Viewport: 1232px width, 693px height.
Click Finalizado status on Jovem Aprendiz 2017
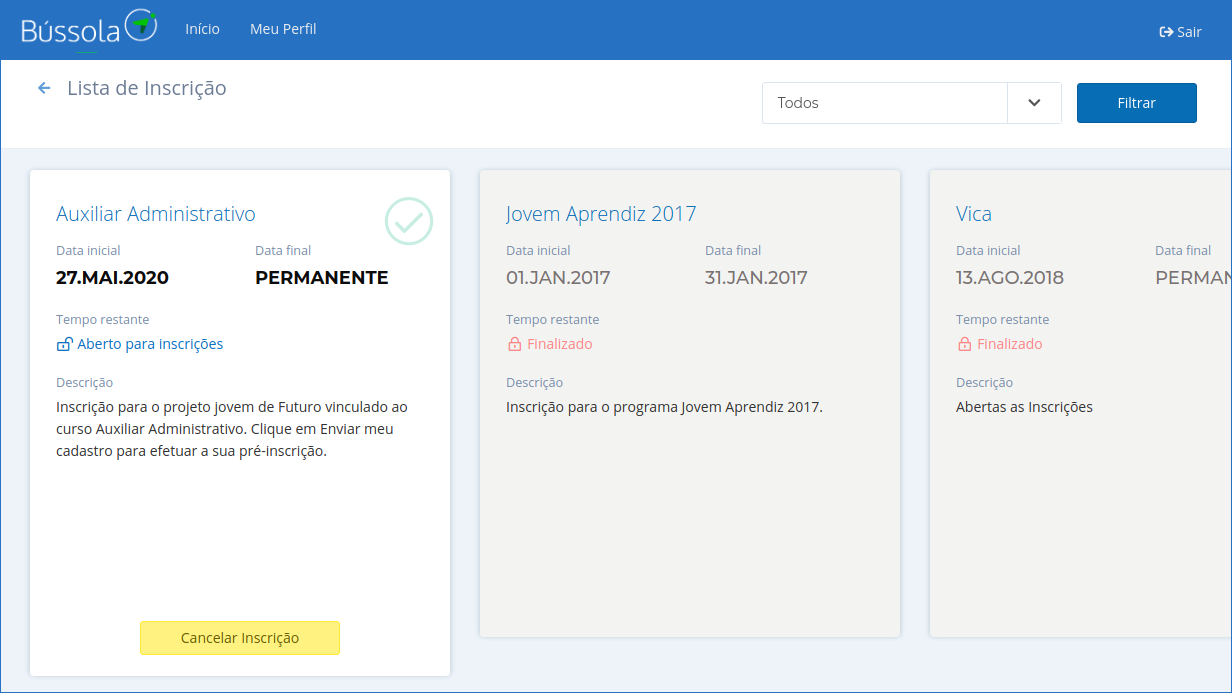coord(560,344)
